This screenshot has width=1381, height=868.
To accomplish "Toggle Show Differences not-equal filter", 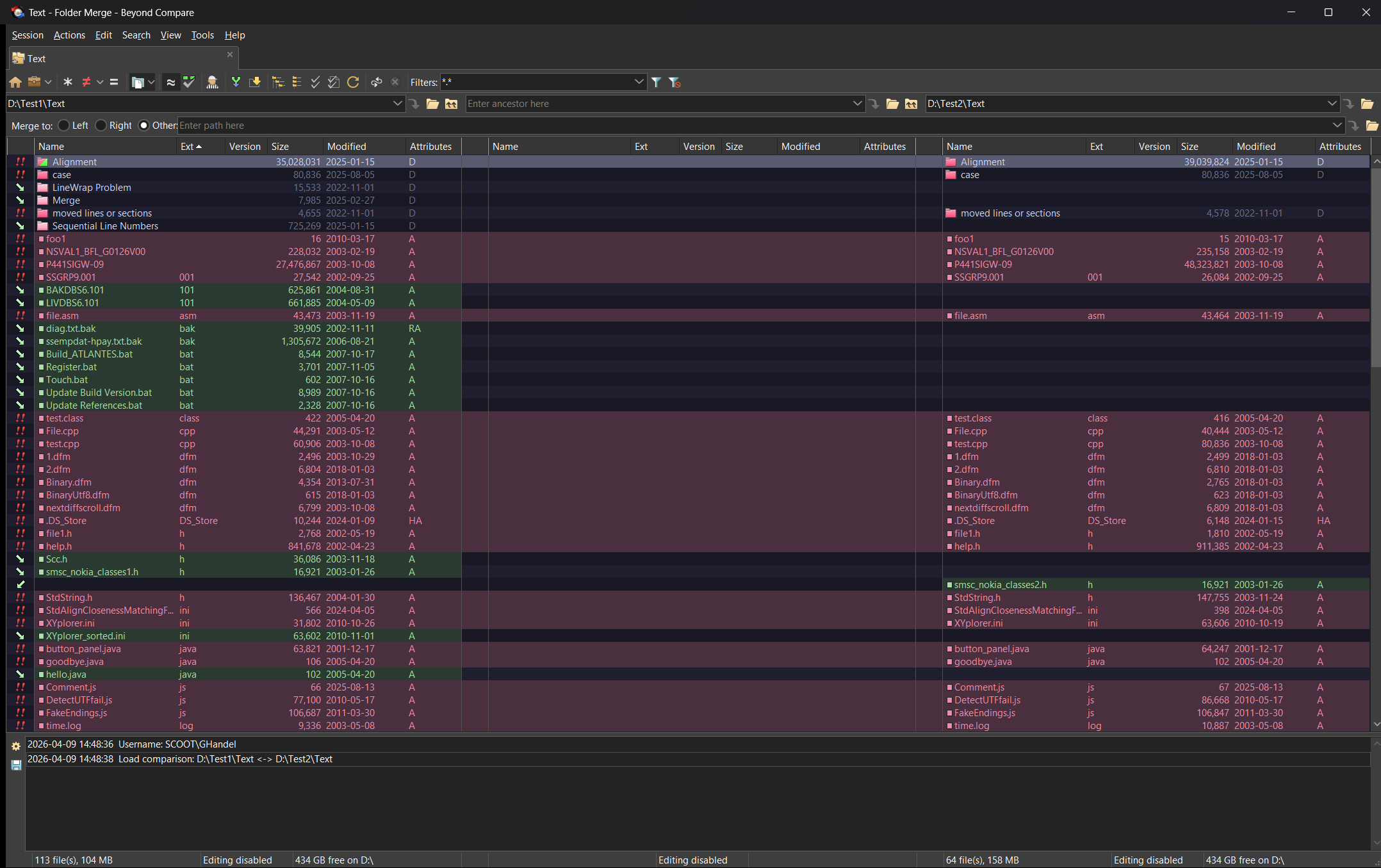I will click(x=86, y=82).
